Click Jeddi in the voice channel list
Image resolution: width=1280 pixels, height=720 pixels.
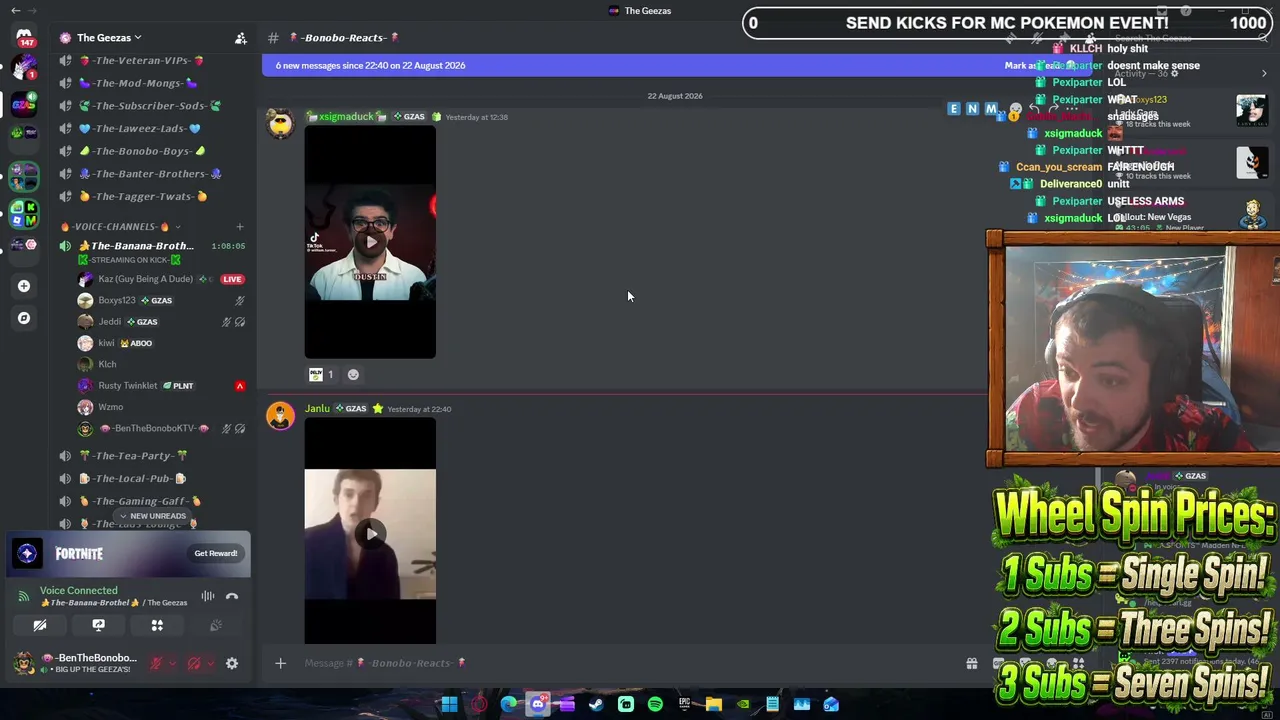pos(109,322)
